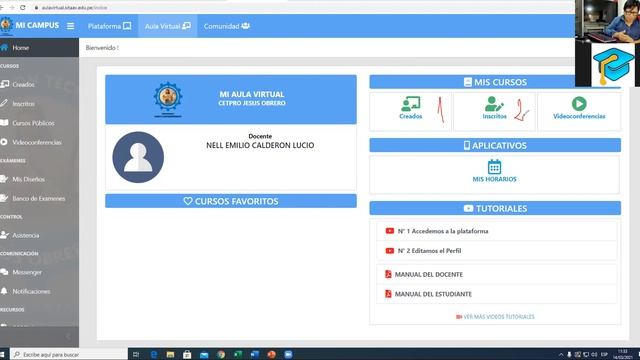Image resolution: width=640 pixels, height=360 pixels.
Task: Open the MANUAL DEL ESTUDIANTE PDF
Action: tap(433, 294)
